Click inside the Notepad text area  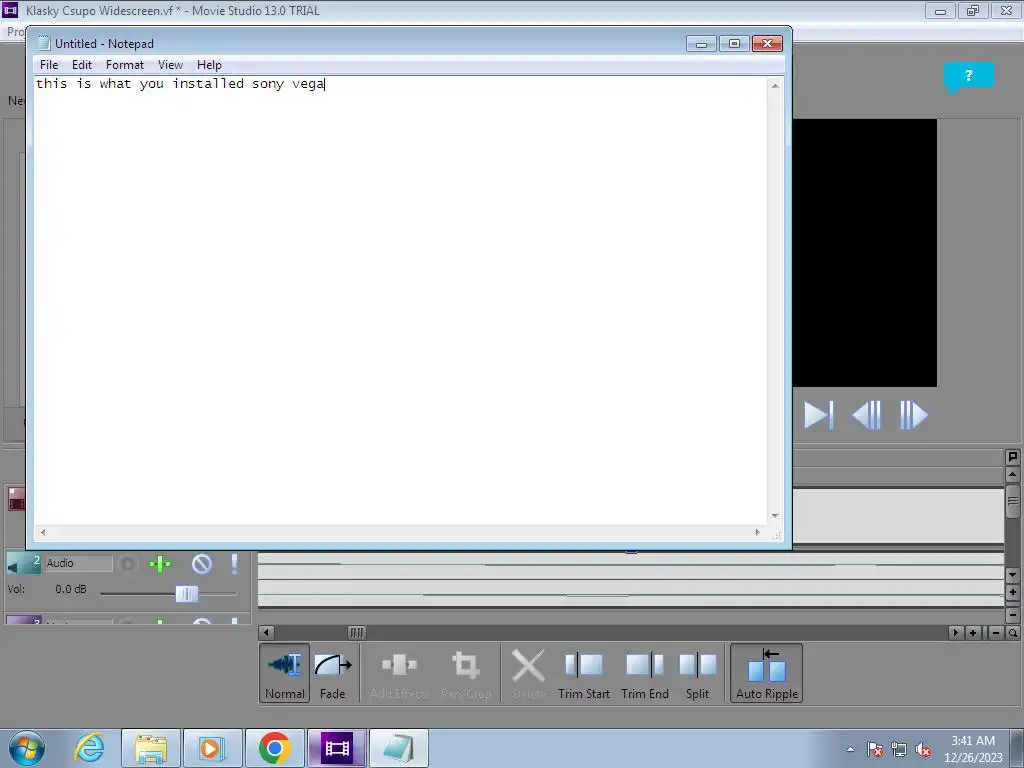pyautogui.click(x=400, y=300)
